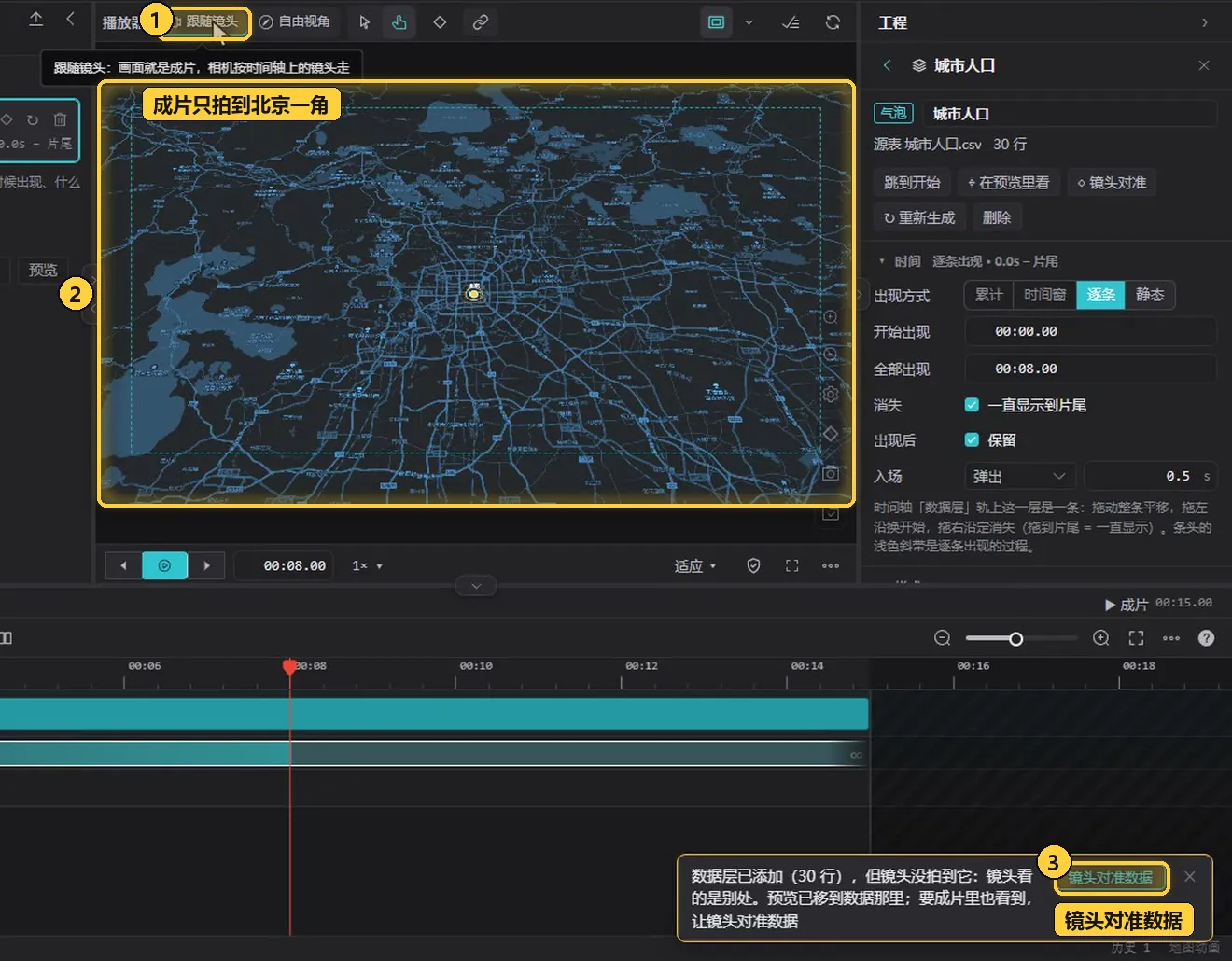Switch preview to 自由视角 mode
The height and width of the screenshot is (961, 1232).
click(295, 21)
